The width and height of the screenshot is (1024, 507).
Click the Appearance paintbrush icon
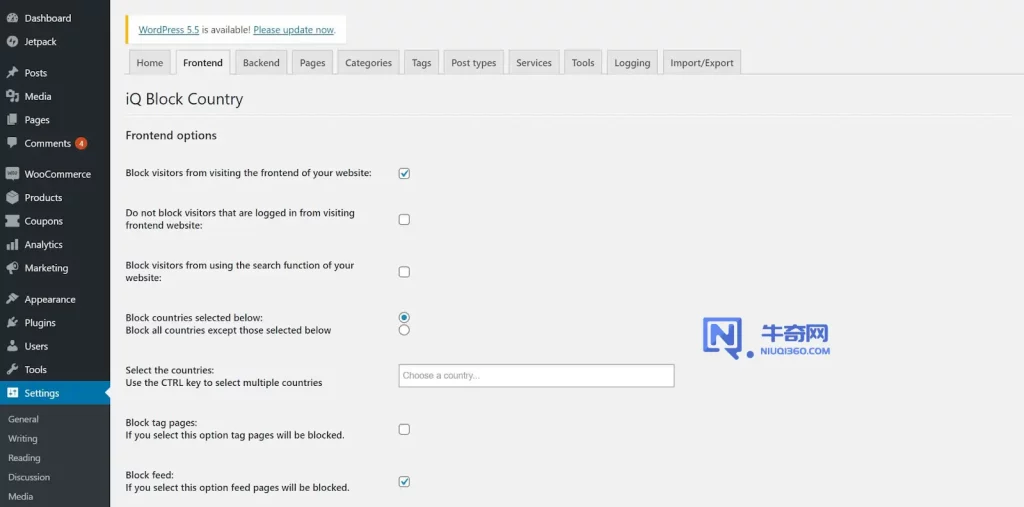12,299
